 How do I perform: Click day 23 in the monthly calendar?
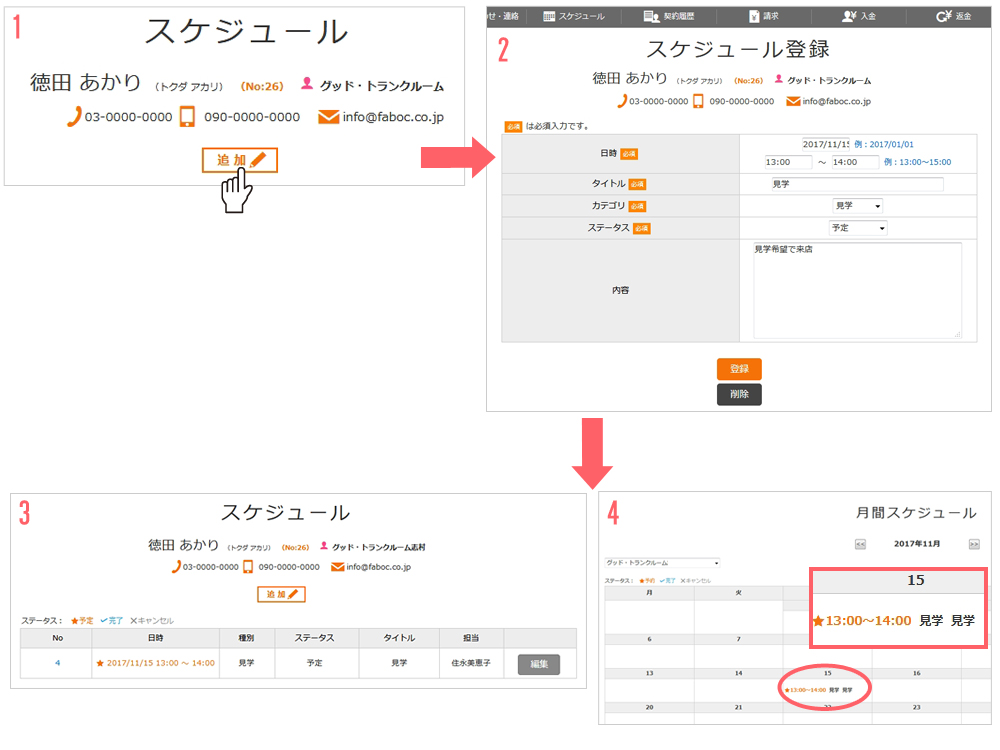click(916, 707)
